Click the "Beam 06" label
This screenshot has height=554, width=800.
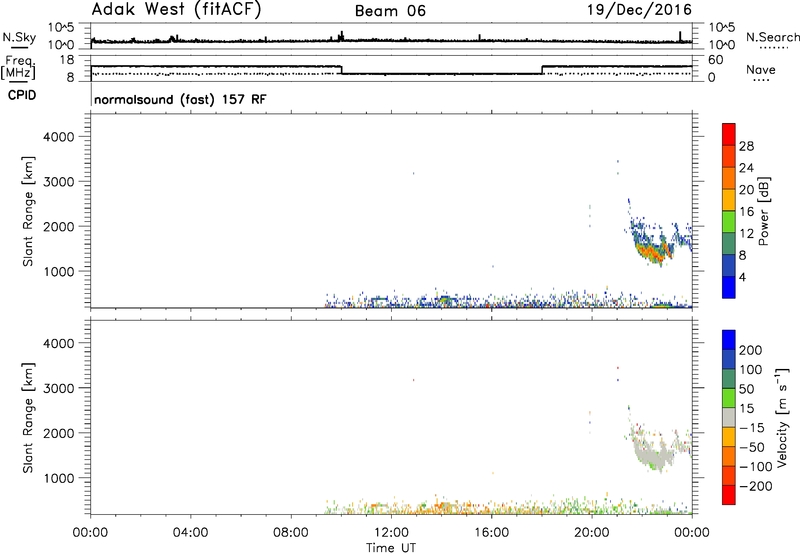pyautogui.click(x=390, y=11)
